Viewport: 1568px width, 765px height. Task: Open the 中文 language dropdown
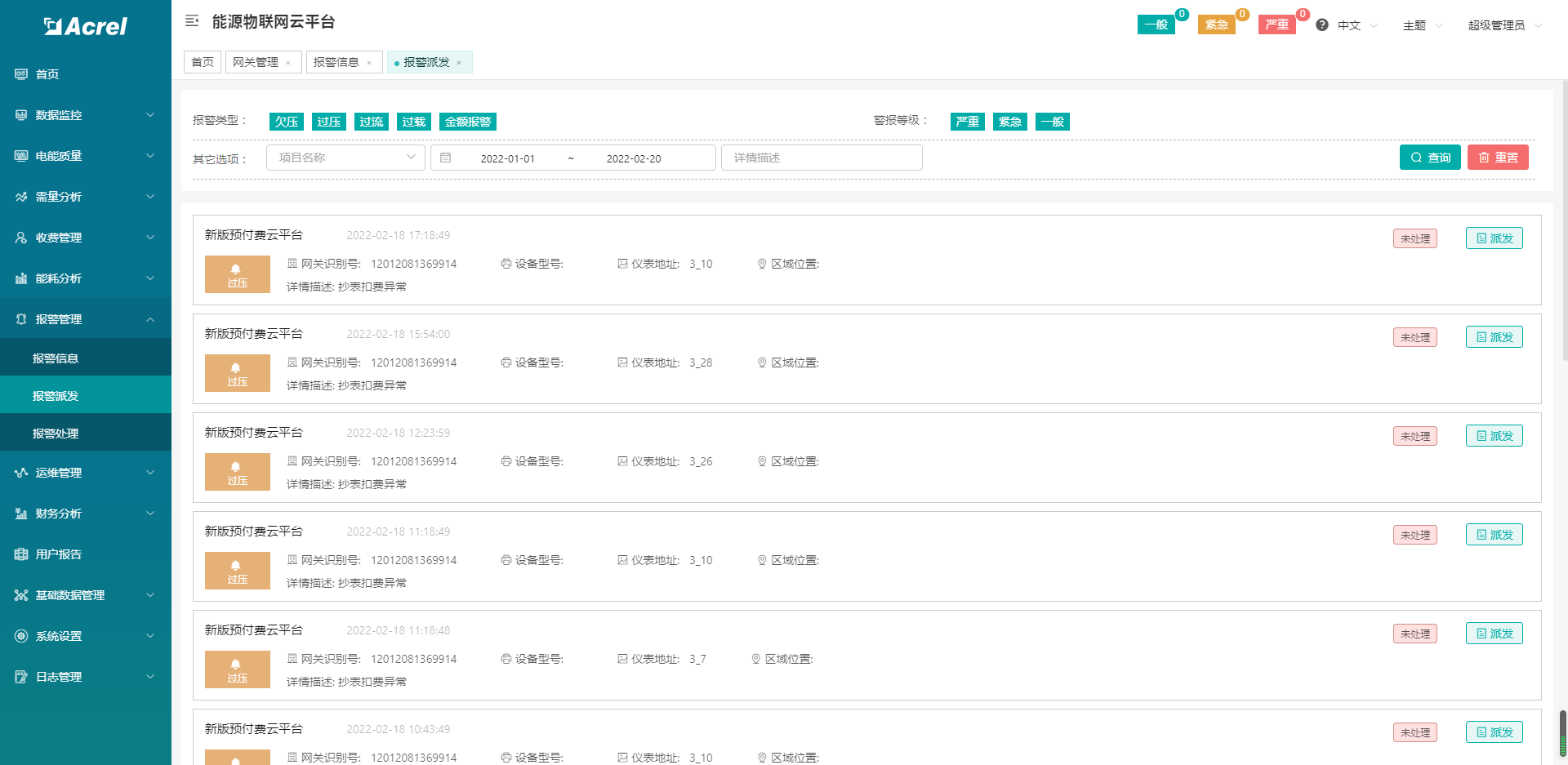(1356, 25)
